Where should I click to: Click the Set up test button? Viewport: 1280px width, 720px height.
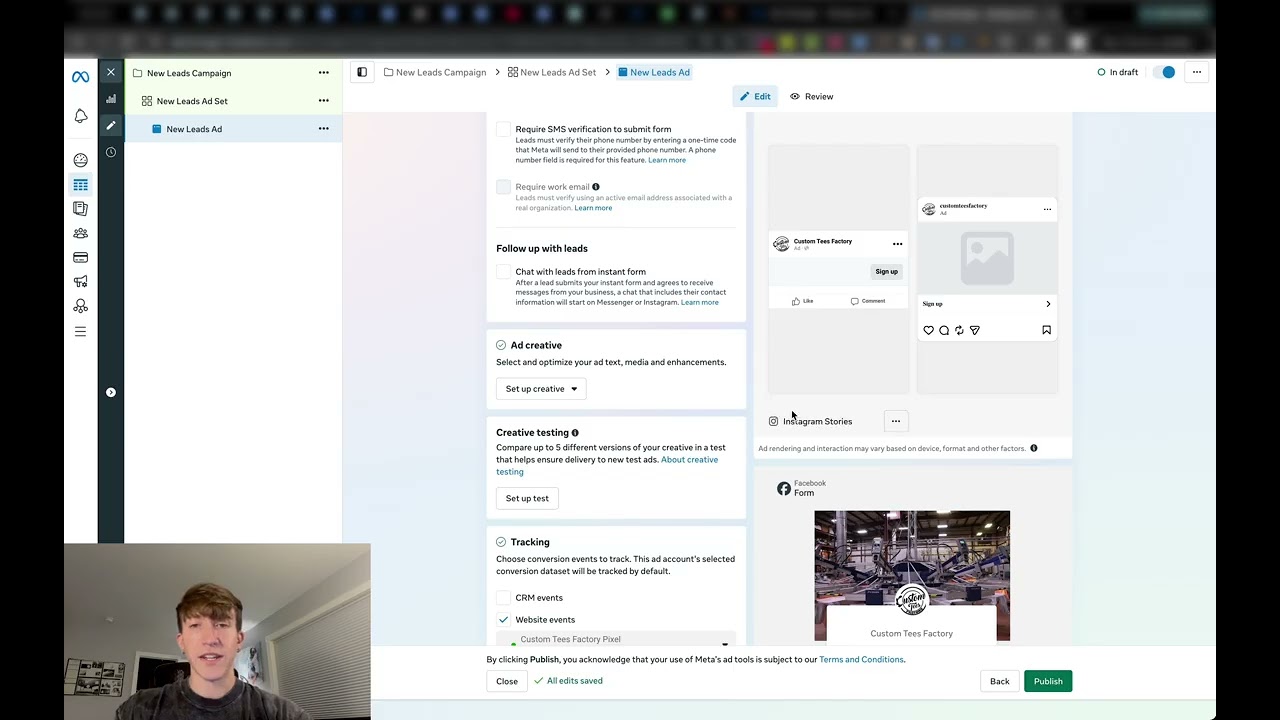coord(527,498)
